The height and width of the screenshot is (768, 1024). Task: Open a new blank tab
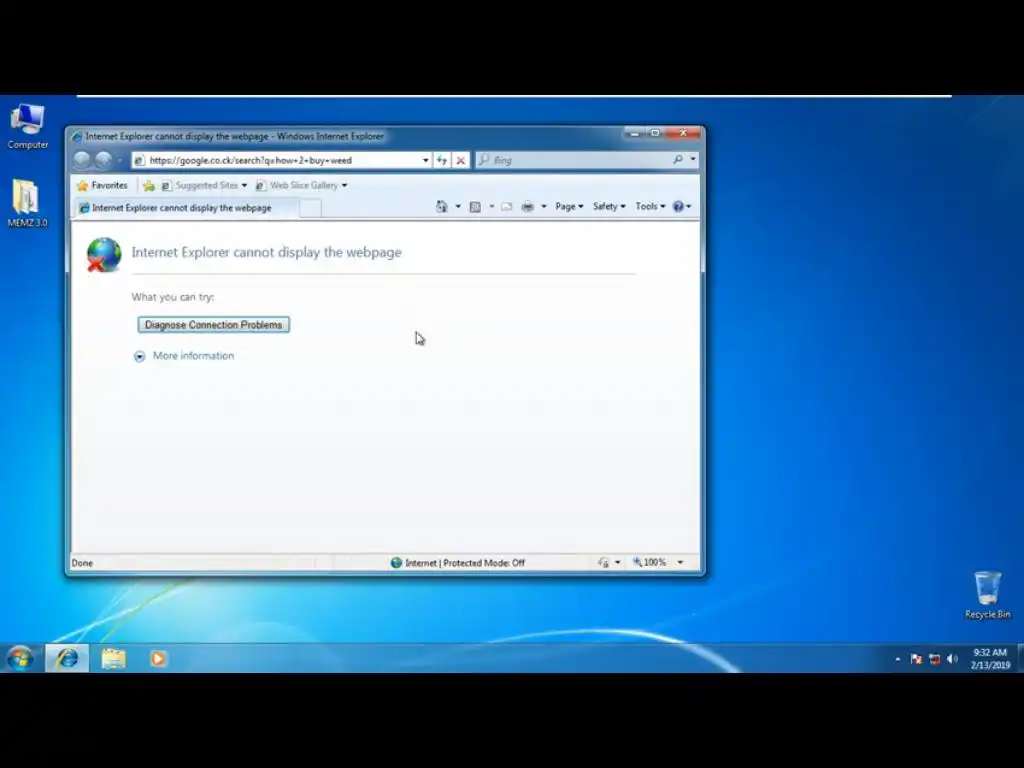310,208
